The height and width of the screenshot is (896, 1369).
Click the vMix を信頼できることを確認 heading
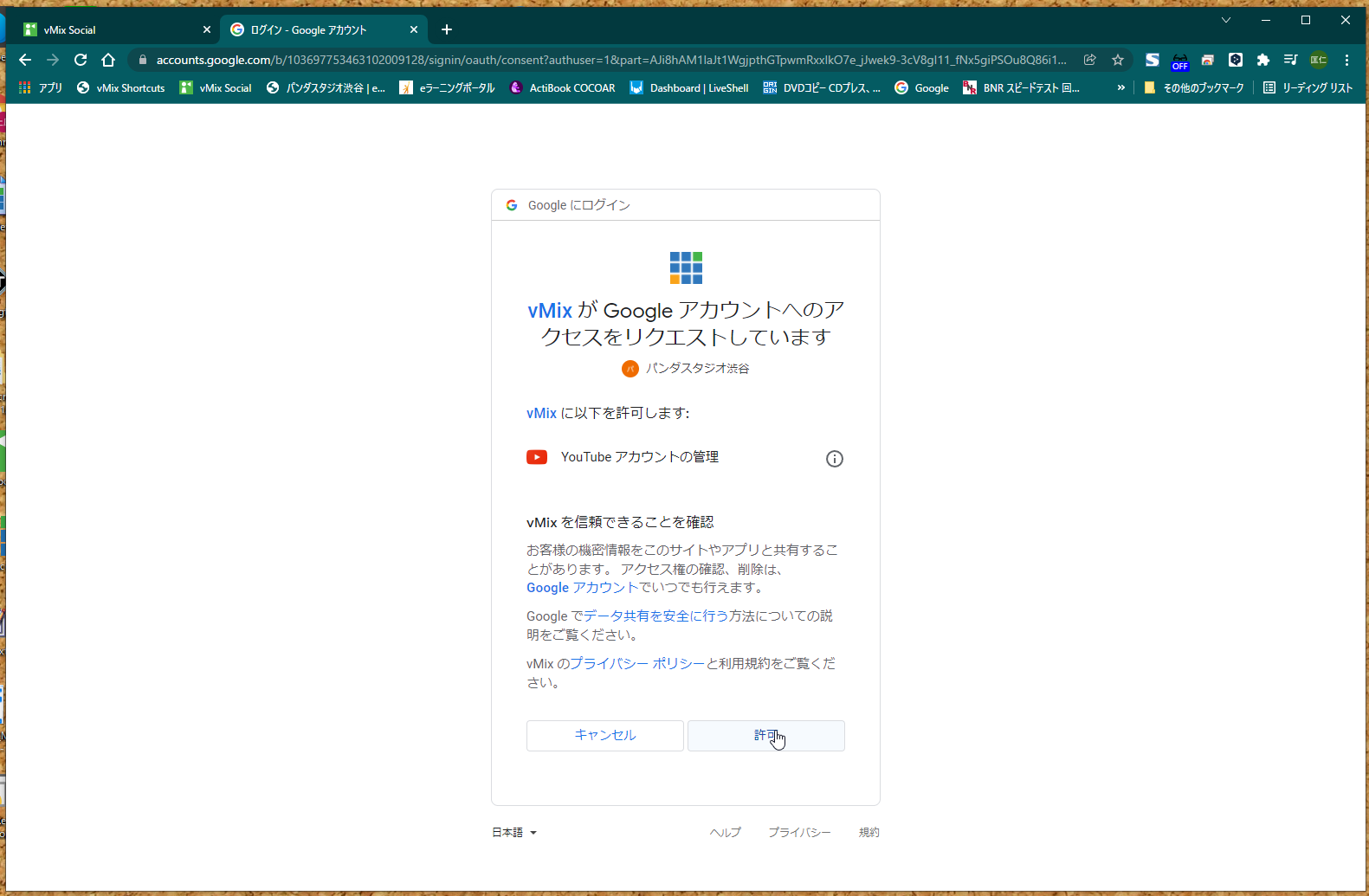coord(620,522)
